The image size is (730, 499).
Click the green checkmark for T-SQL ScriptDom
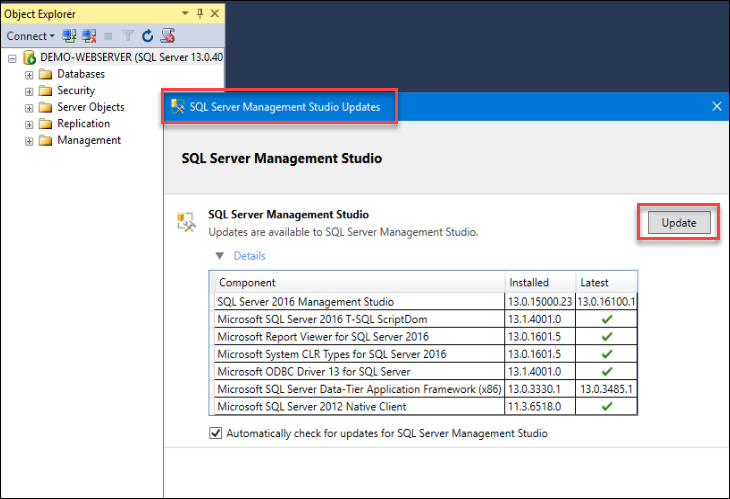point(607,319)
